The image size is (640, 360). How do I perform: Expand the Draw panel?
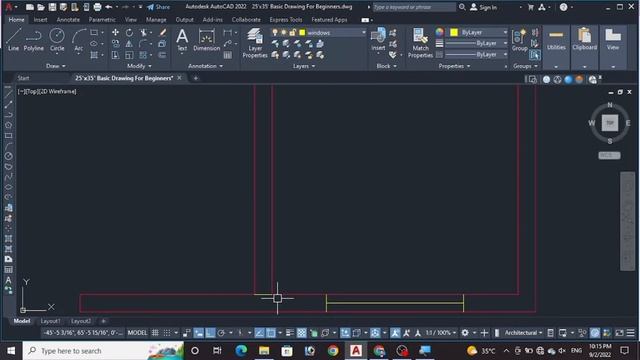click(56, 66)
